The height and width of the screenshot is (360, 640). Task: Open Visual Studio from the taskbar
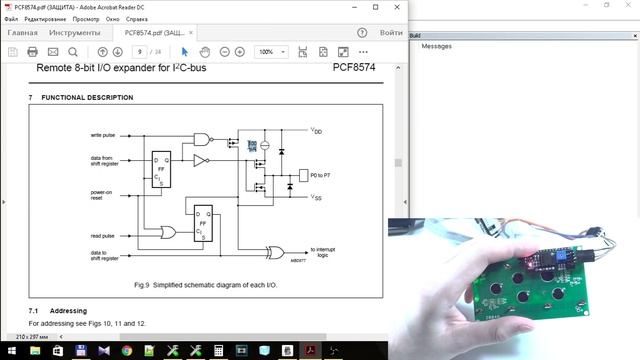pos(104,351)
